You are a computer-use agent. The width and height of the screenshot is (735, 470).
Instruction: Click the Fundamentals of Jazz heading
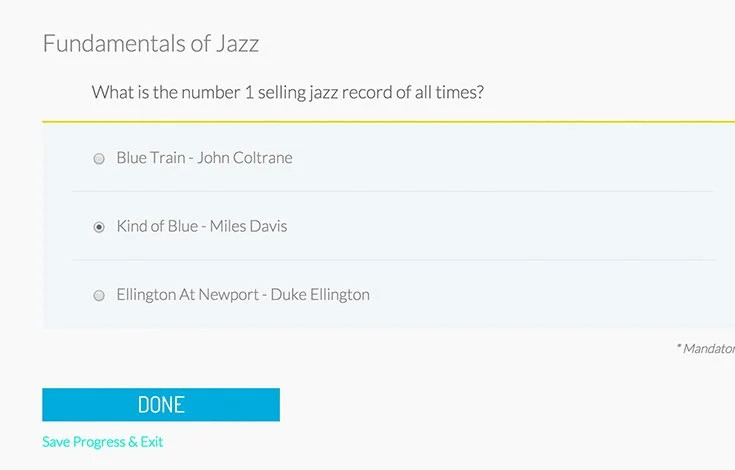pos(151,43)
